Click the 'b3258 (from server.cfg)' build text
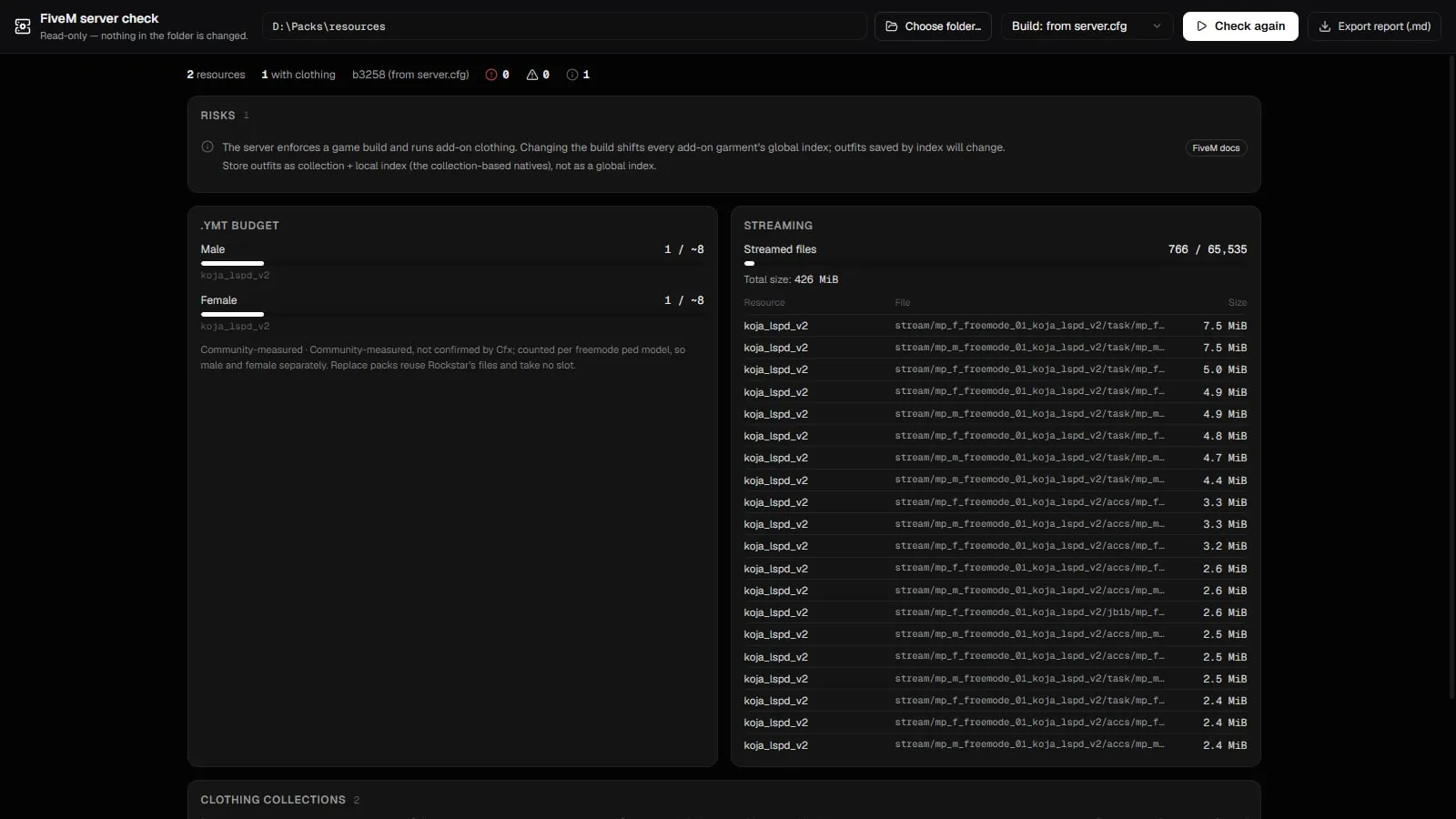This screenshot has width=1456, height=819. coord(410,75)
